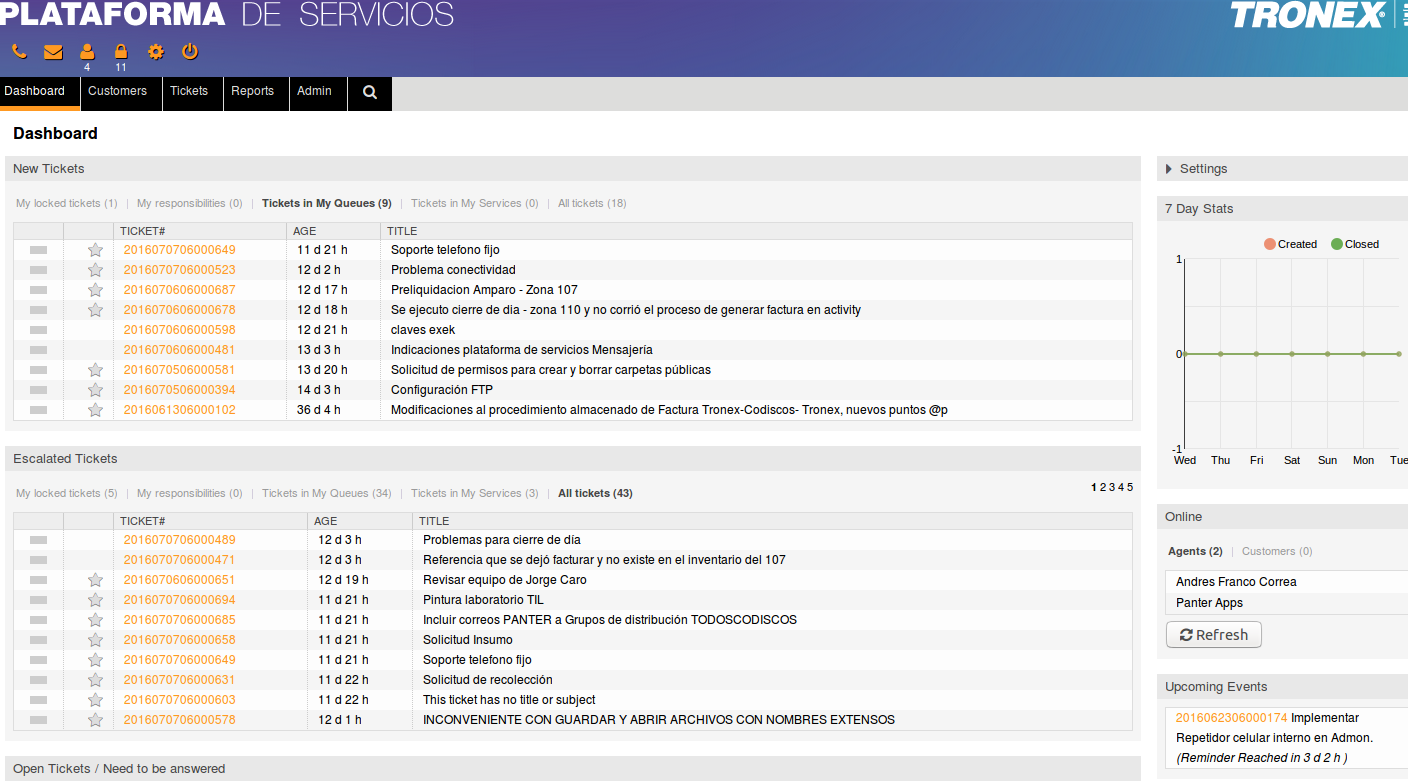Star the 'INCONVENIENTE CON GUARDAR' ticket
Viewport: 1408px width, 781px height.
(95, 720)
